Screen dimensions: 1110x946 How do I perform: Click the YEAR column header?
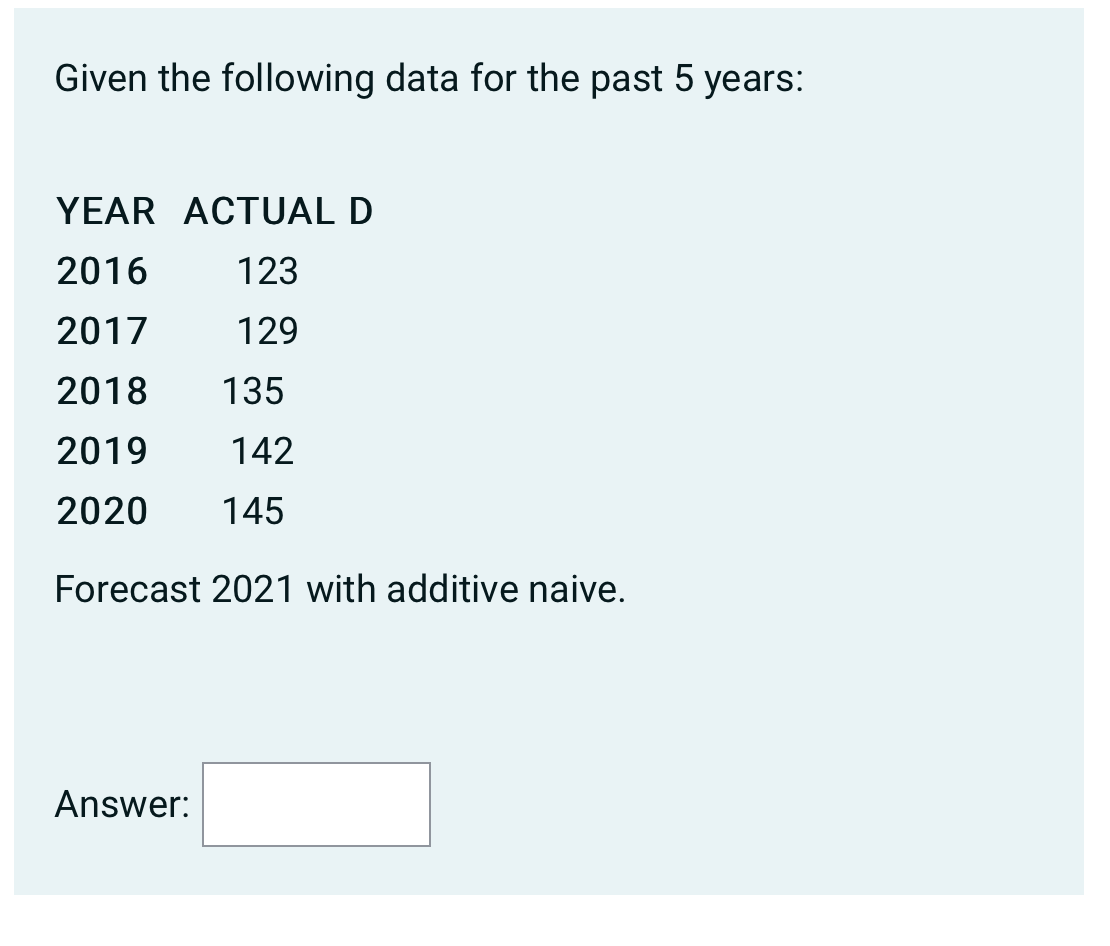(104, 211)
